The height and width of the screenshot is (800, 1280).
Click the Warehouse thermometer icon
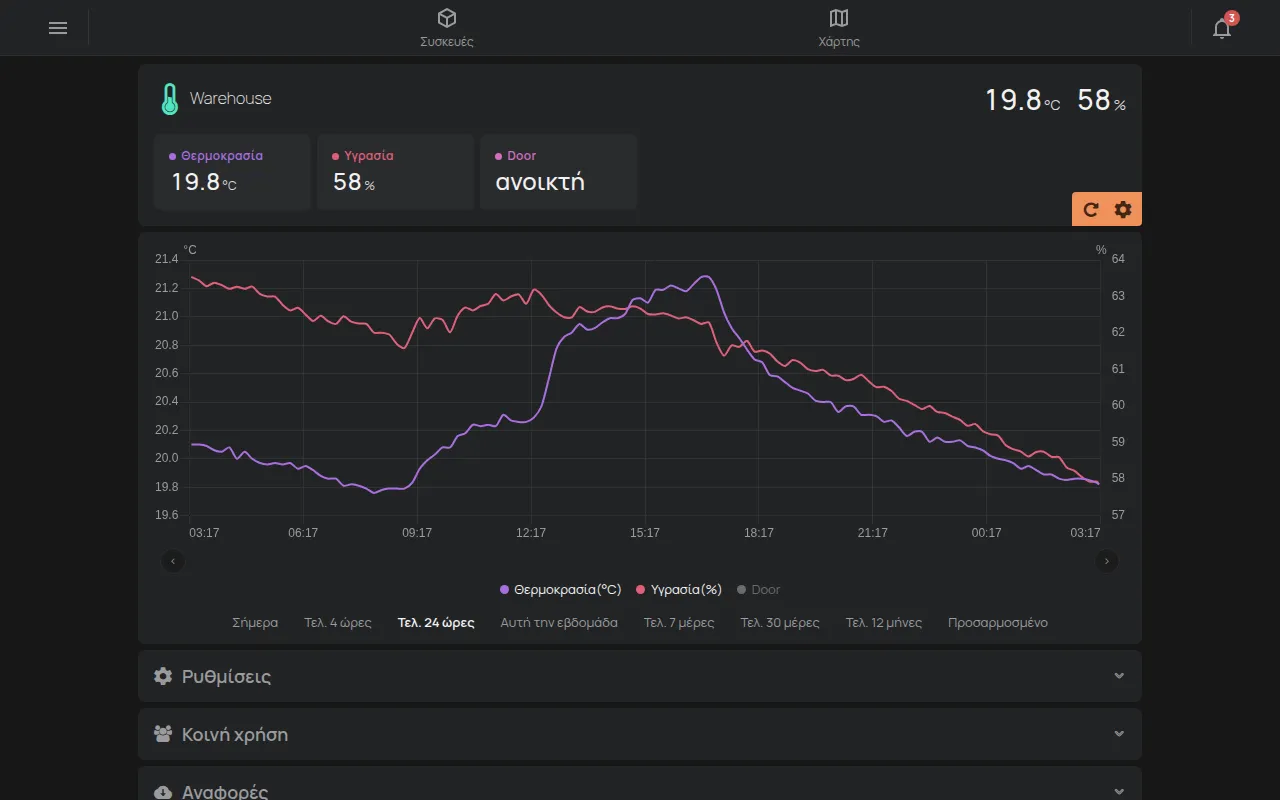[170, 99]
